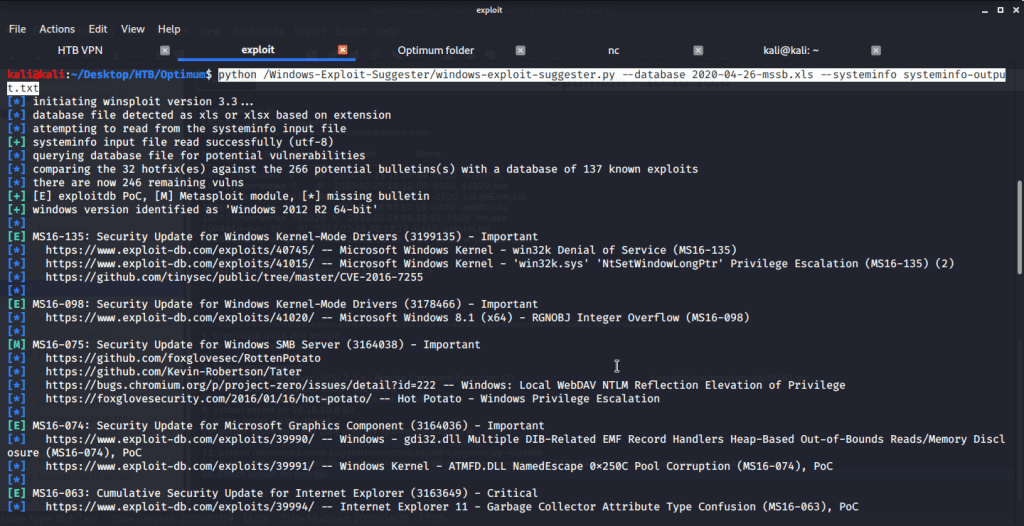
Task: Close the HTB VPN tab
Action: (165, 50)
